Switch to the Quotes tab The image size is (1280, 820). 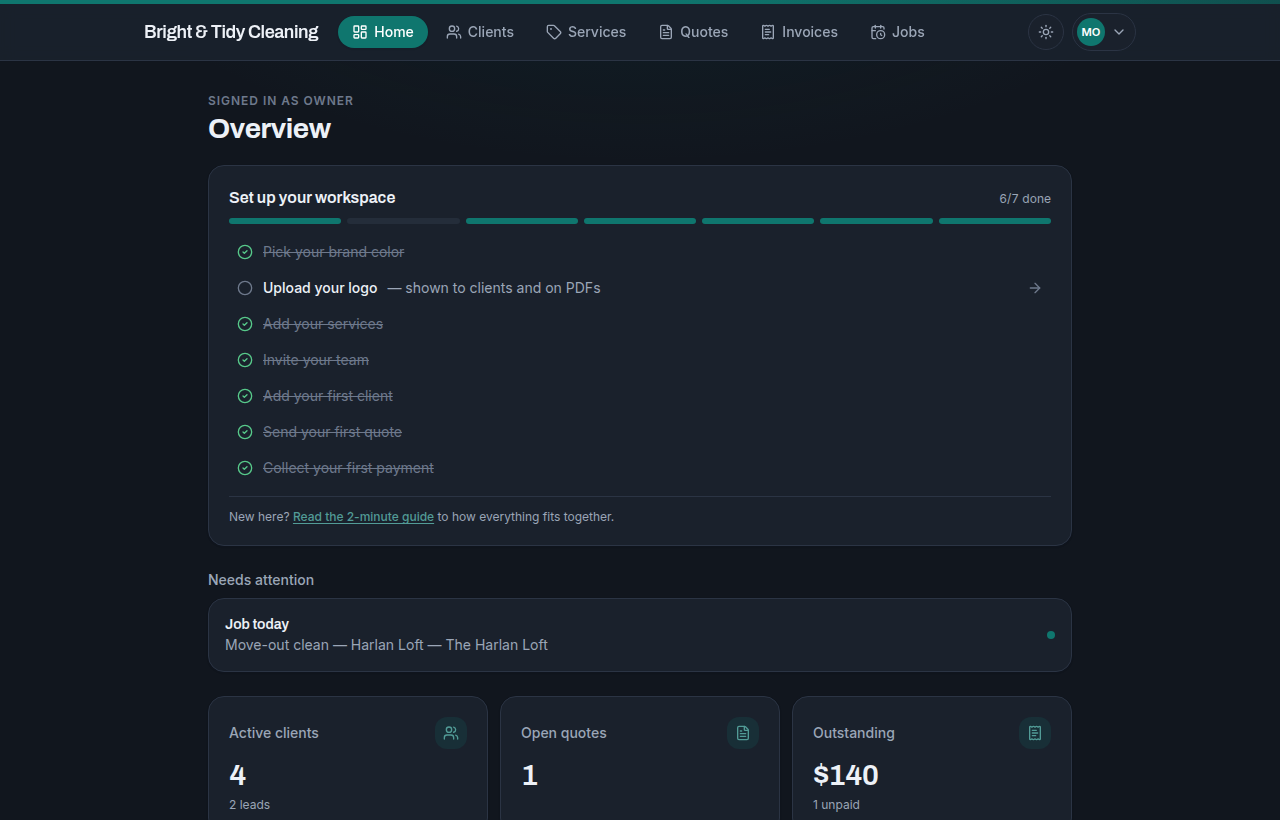tap(693, 32)
